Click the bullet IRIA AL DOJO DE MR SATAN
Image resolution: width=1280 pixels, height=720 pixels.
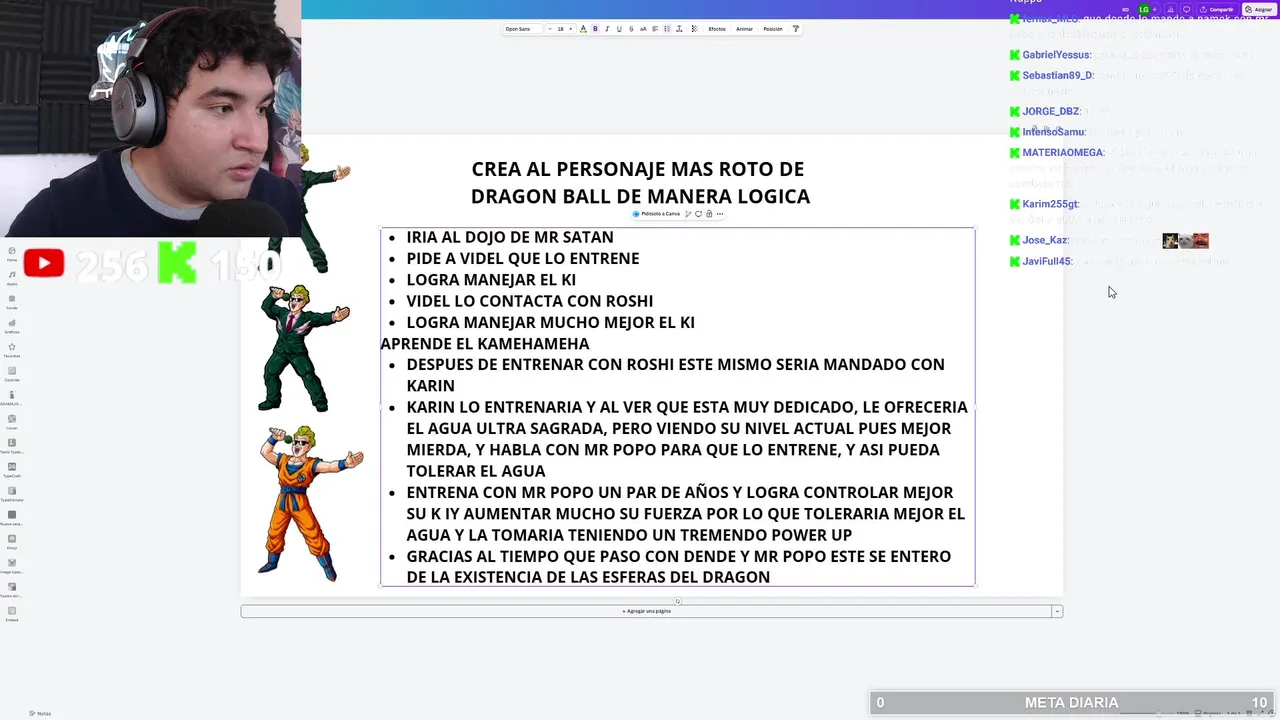tap(510, 237)
